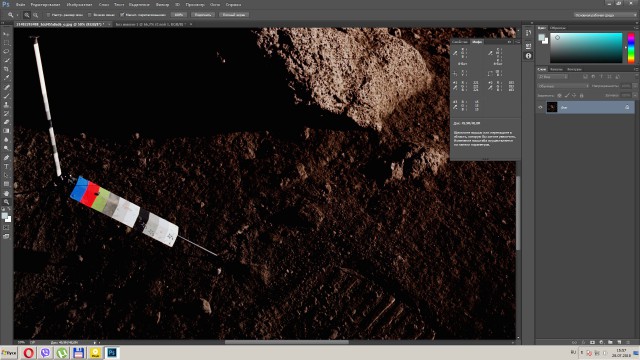Open the Фильтр menu
Viewport: 640px width, 360px height.
pos(162,4)
